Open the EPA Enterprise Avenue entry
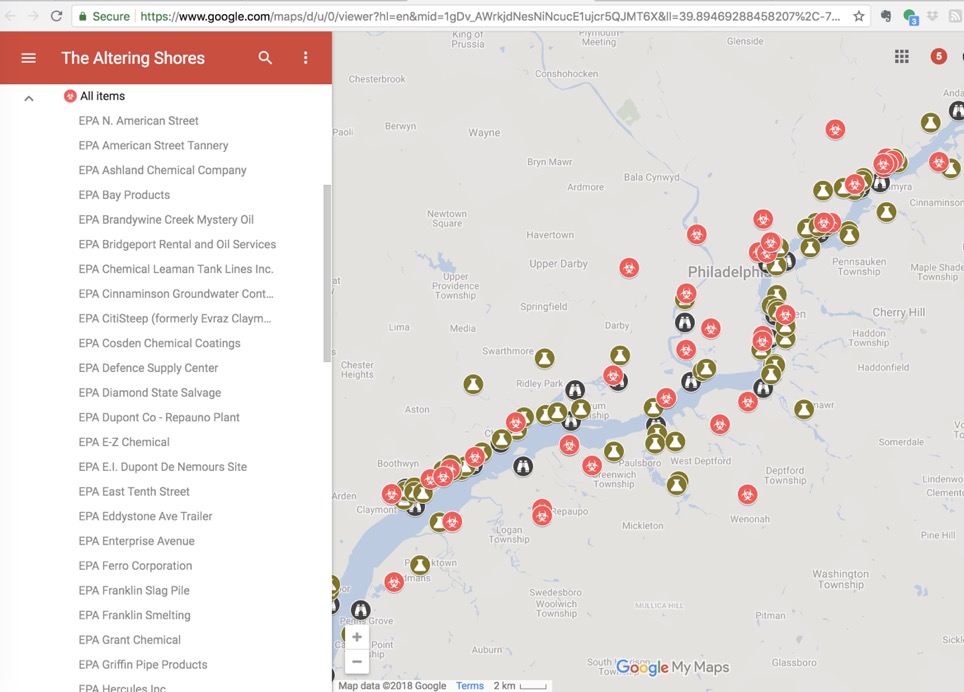Screen dimensions: 964x692 click(136, 541)
